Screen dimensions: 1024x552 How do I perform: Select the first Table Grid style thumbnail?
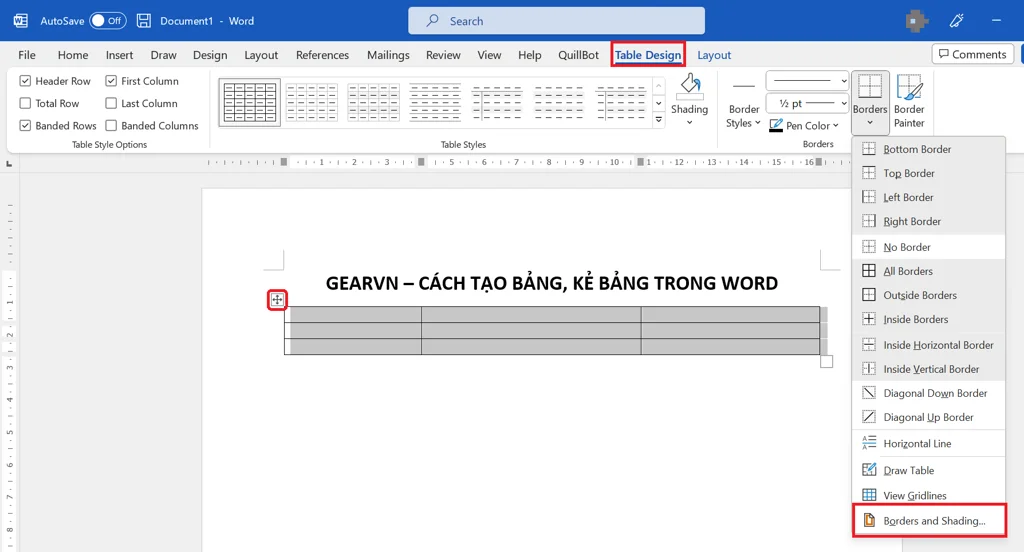[249, 103]
